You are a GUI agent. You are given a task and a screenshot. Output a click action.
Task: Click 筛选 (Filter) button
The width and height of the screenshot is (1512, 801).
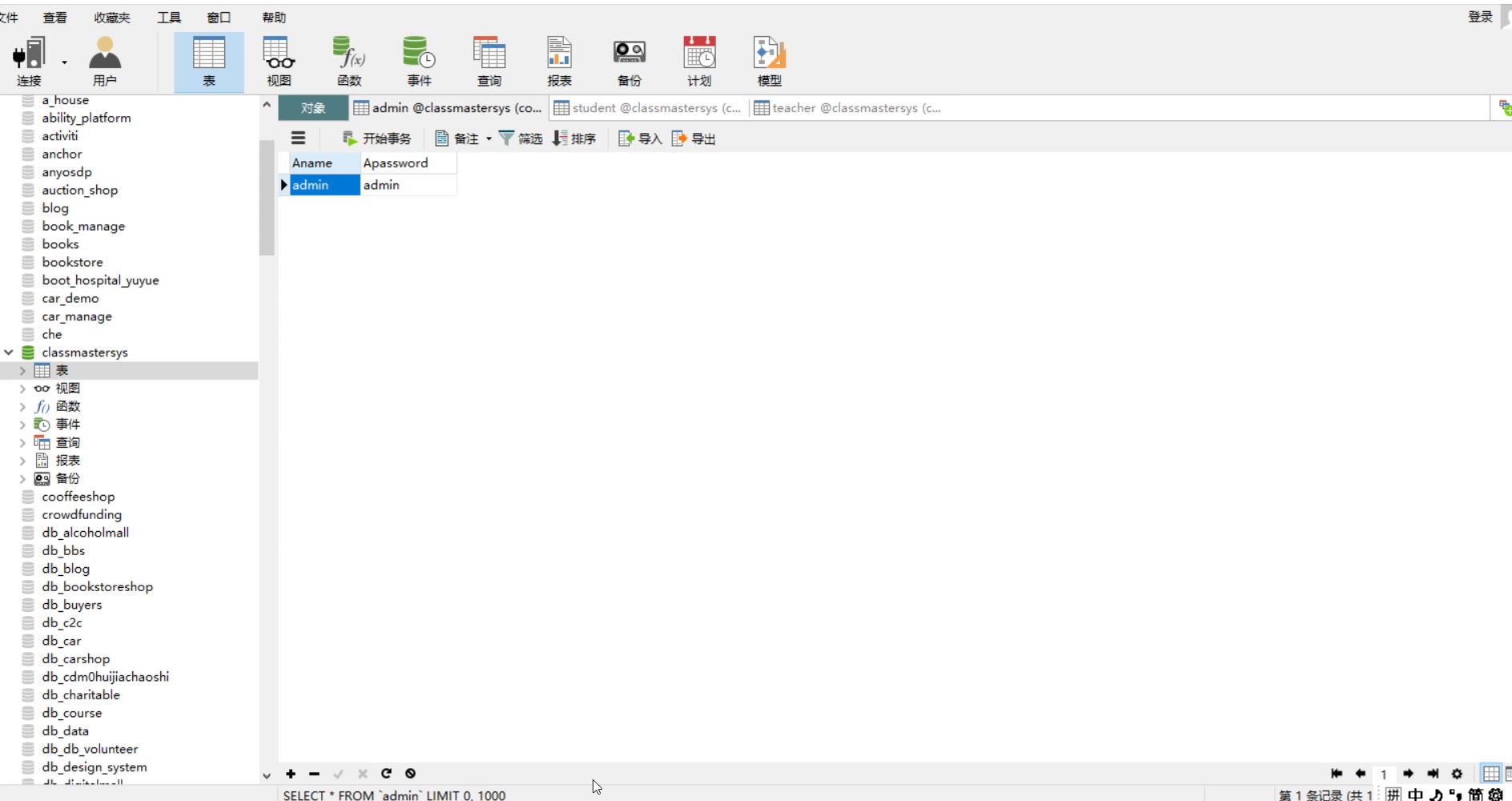(x=521, y=139)
